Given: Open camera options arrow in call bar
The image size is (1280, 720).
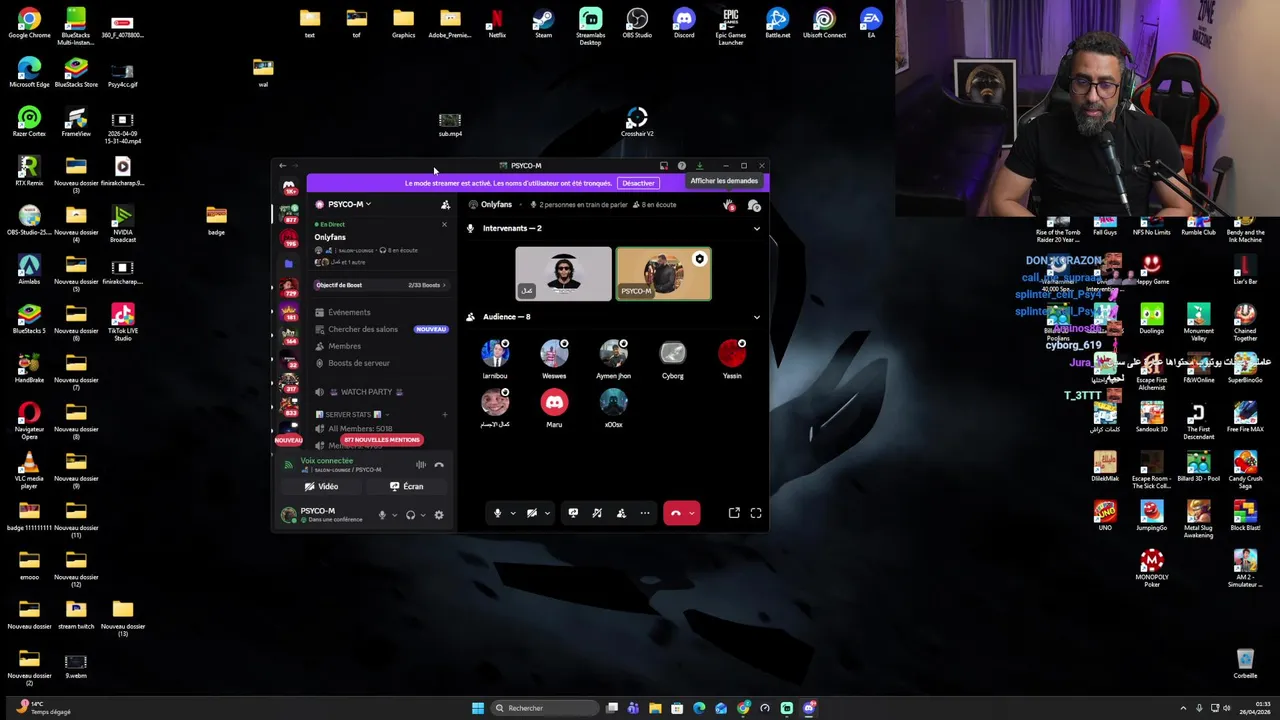Looking at the screenshot, I should tap(547, 513).
